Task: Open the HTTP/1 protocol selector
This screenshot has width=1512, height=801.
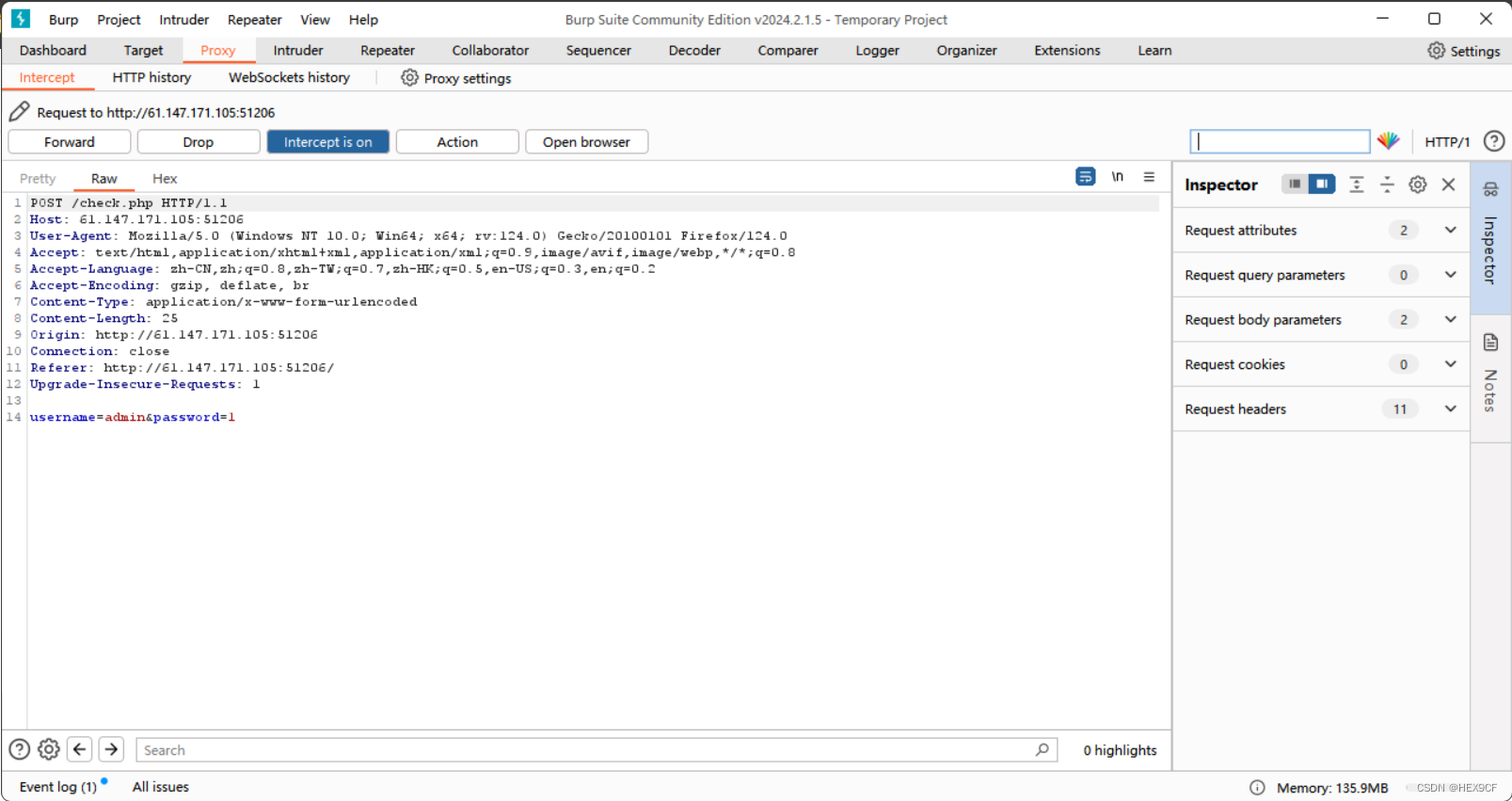Action: (1446, 142)
